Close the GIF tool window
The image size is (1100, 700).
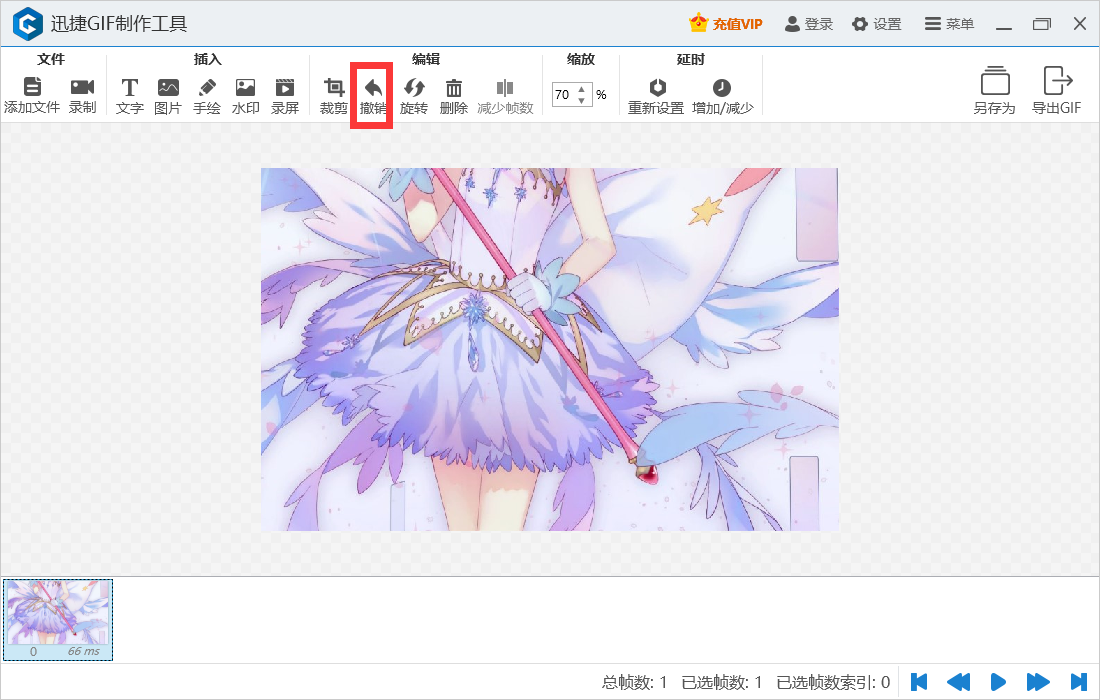pos(1080,24)
